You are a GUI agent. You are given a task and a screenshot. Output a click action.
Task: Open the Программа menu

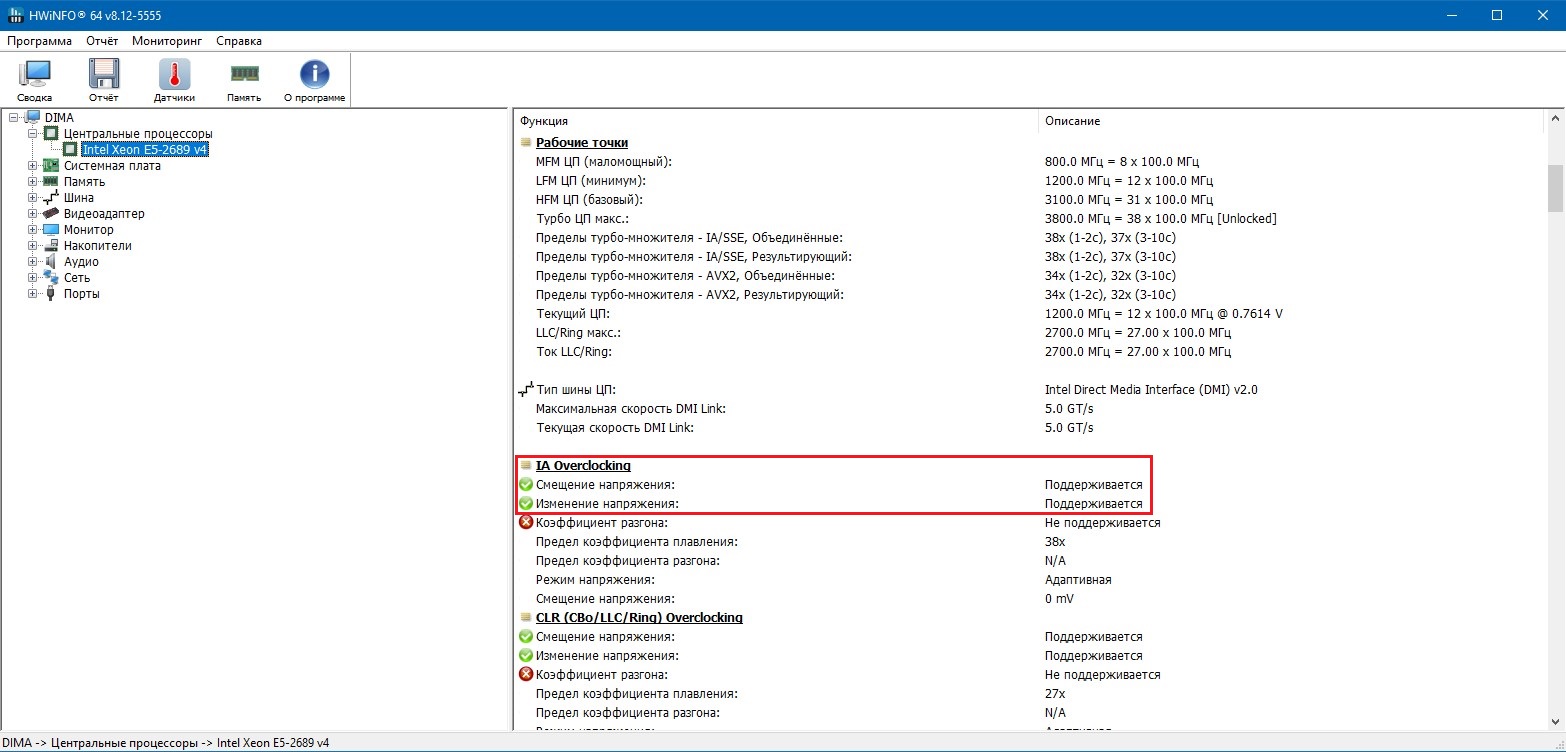click(x=39, y=41)
